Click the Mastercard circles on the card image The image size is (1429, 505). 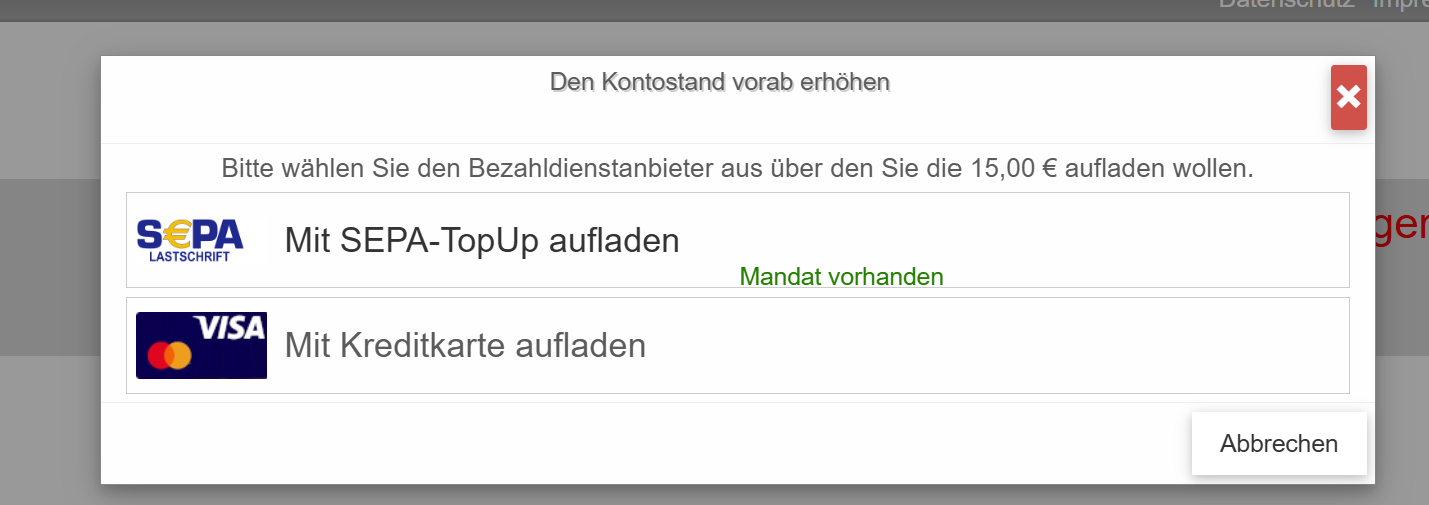click(169, 355)
